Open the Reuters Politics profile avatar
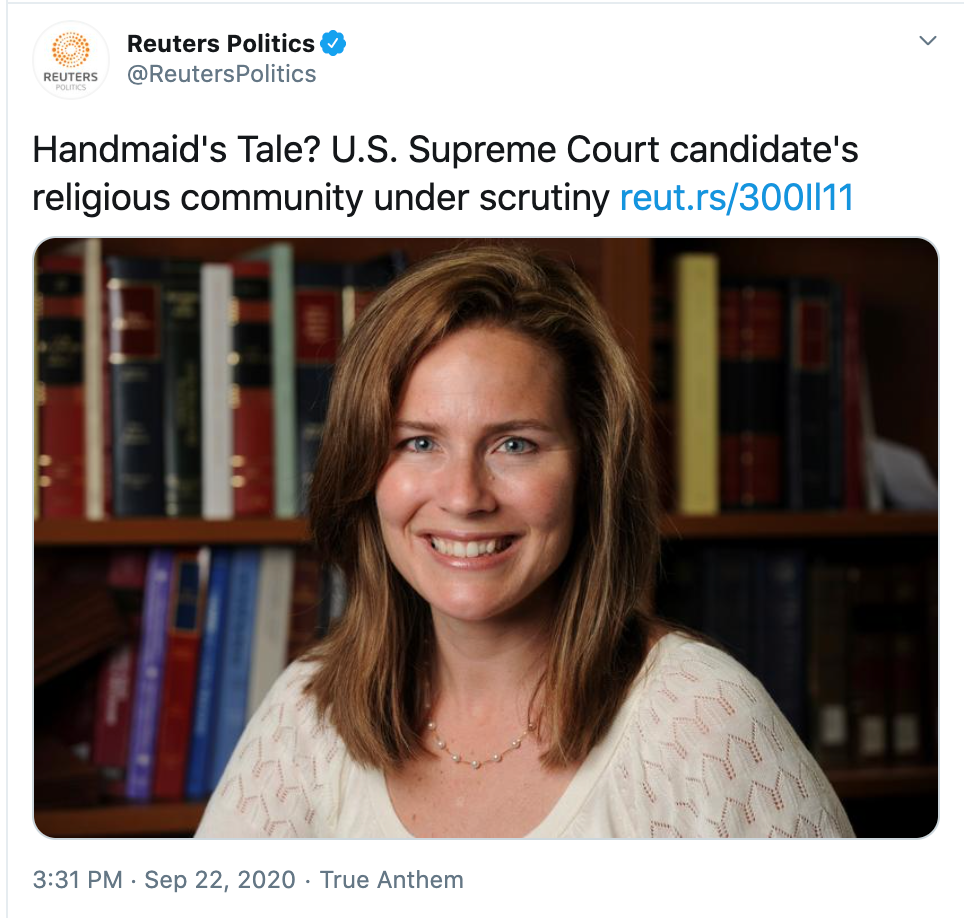The height and width of the screenshot is (918, 964). point(71,60)
